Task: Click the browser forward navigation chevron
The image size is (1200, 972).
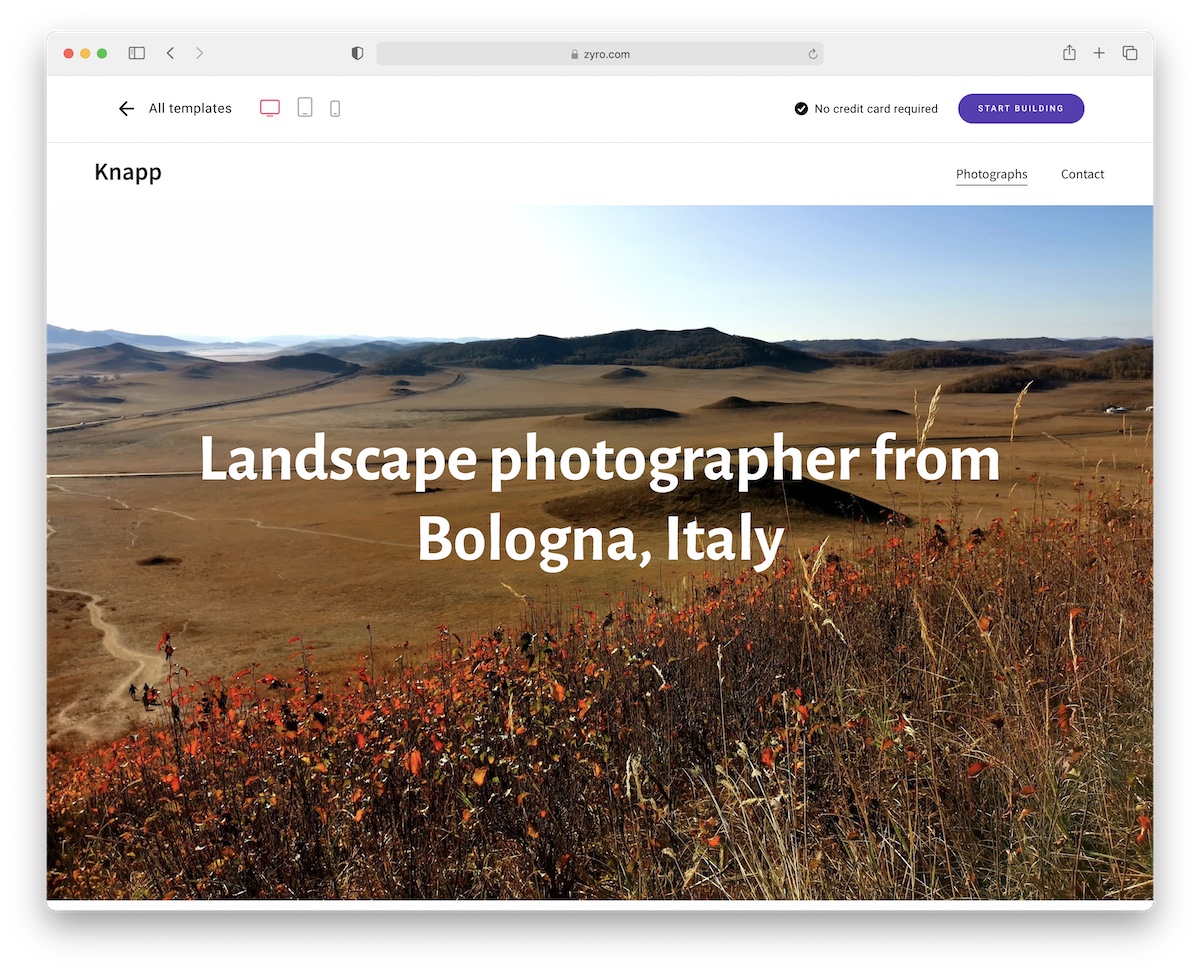Action: click(x=199, y=53)
